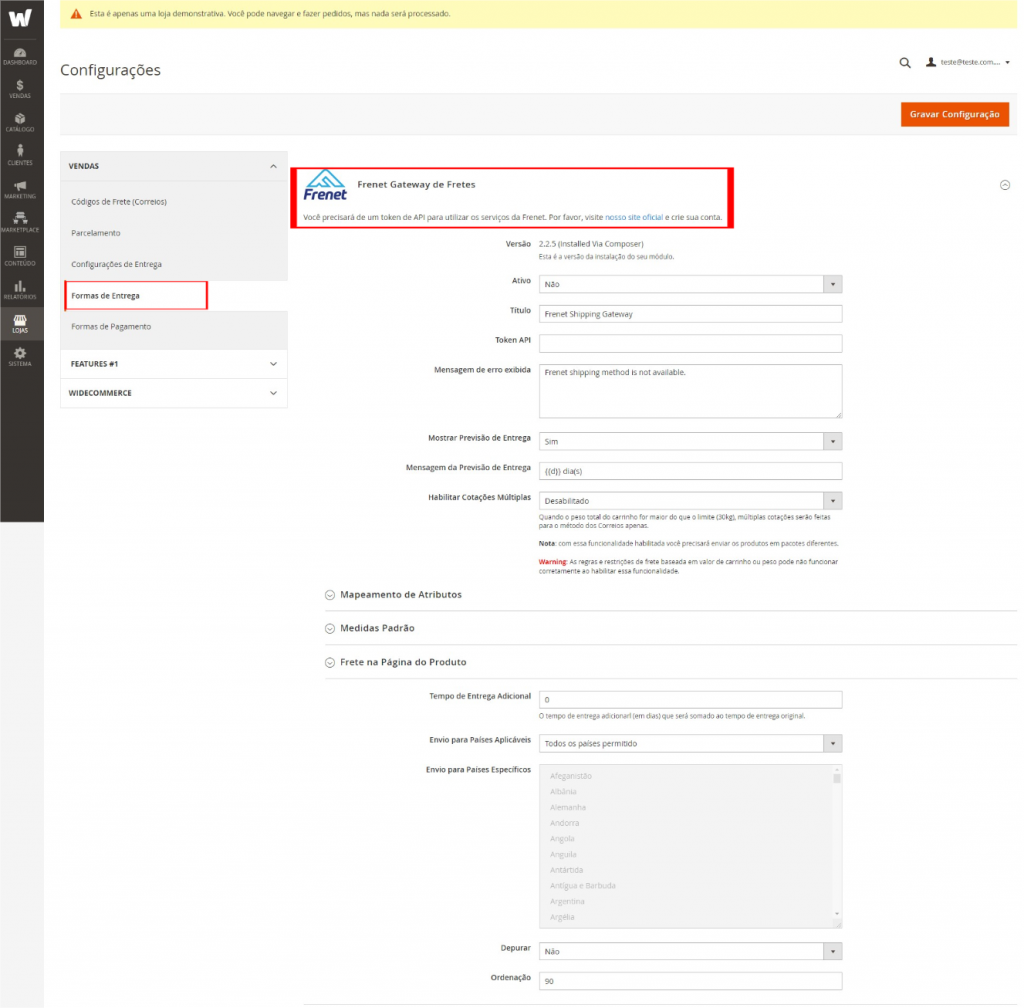
Task: Click the Ordenação input field
Action: tap(690, 981)
